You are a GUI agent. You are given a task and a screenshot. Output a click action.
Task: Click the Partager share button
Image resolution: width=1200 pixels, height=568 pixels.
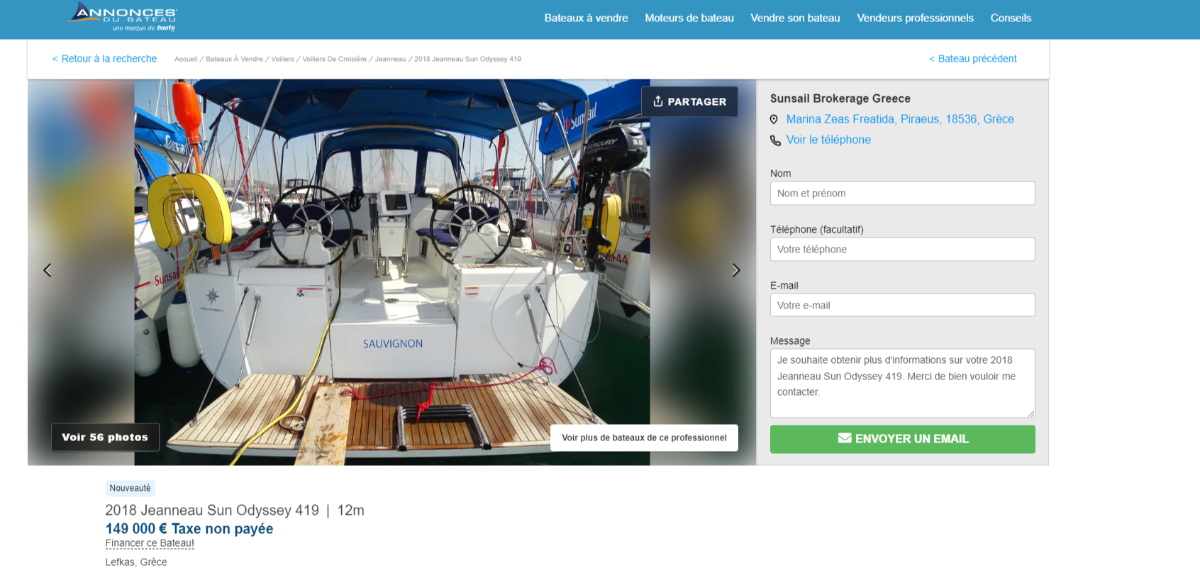(x=689, y=102)
